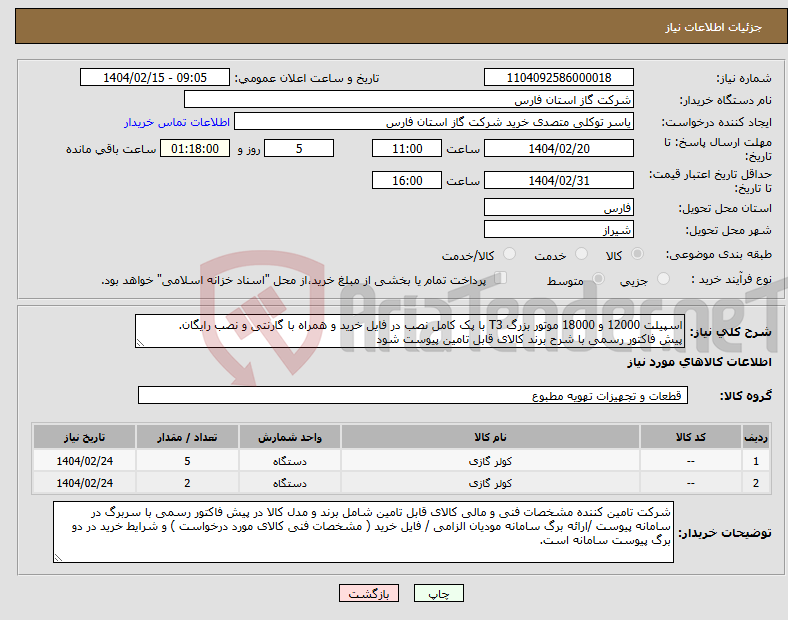Click the resize grip of the buyer notes box
This screenshot has height=620, width=788.
tap(58, 558)
